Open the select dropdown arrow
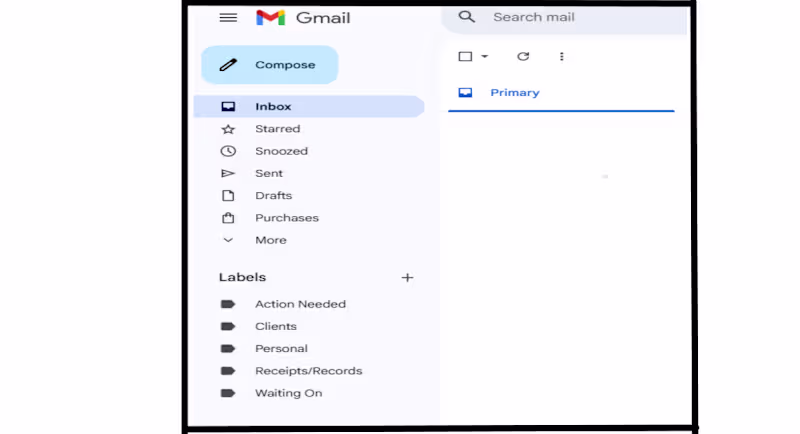 click(x=485, y=56)
